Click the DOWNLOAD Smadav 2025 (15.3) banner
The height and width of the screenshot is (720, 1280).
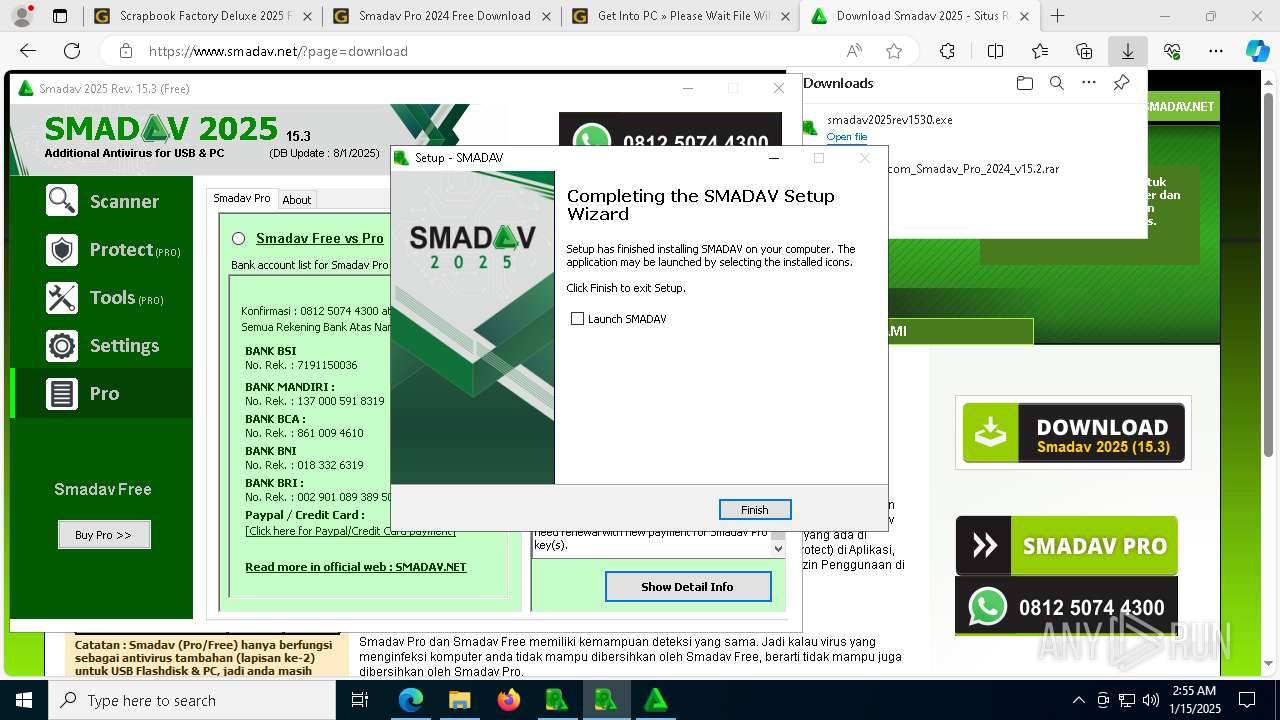[x=1073, y=433]
